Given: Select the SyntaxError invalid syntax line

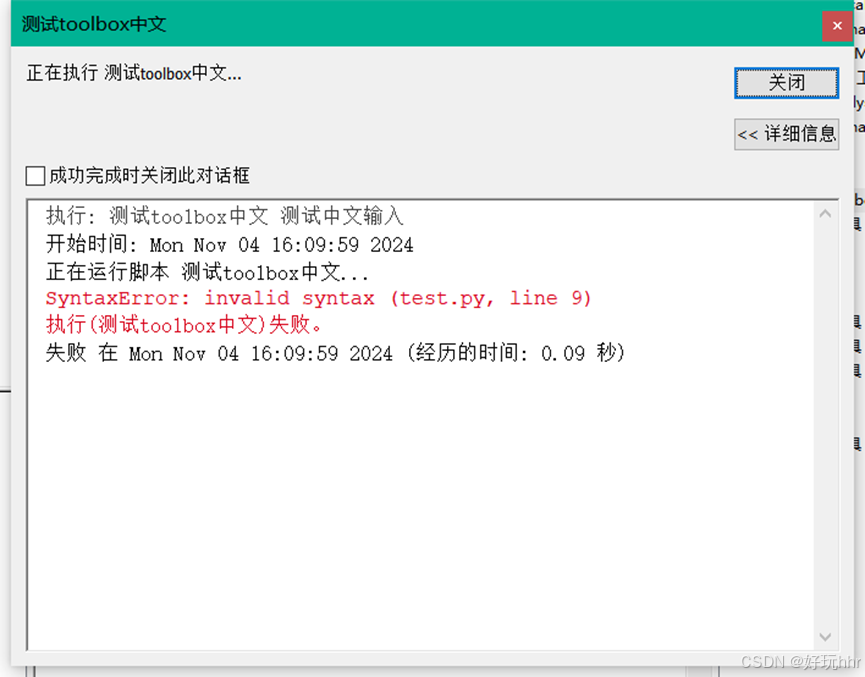Looking at the screenshot, I should [320, 298].
